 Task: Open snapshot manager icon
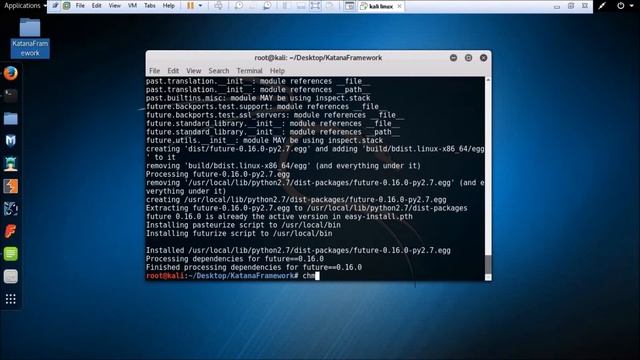267,6
